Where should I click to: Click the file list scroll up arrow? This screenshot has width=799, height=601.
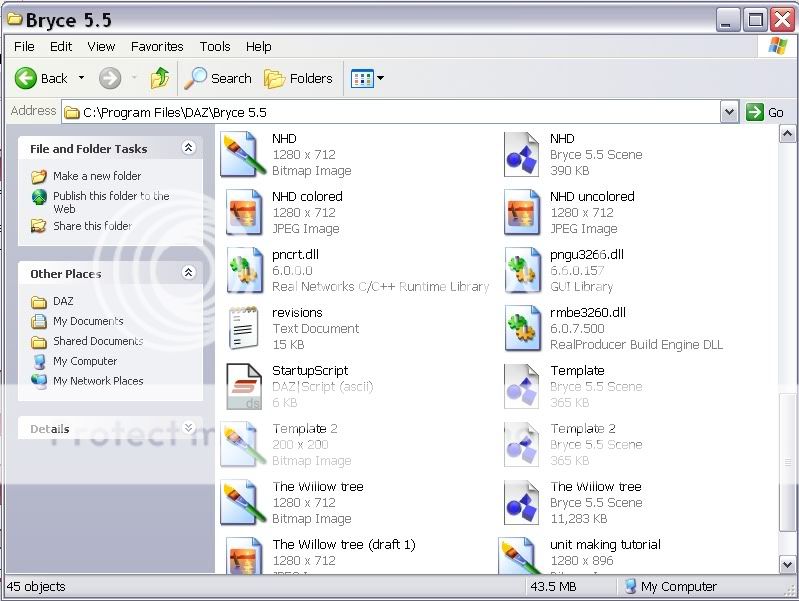point(787,134)
